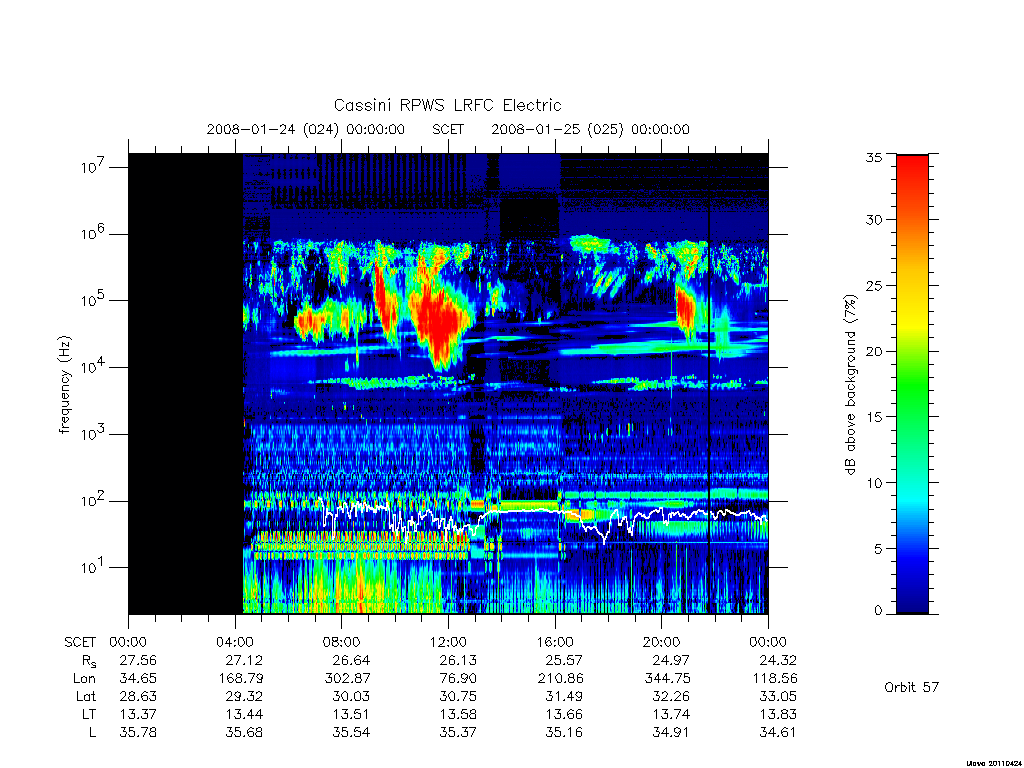Click the frequency tick label for 10 to the 4
The width and height of the screenshot is (1024, 768).
click(93, 368)
